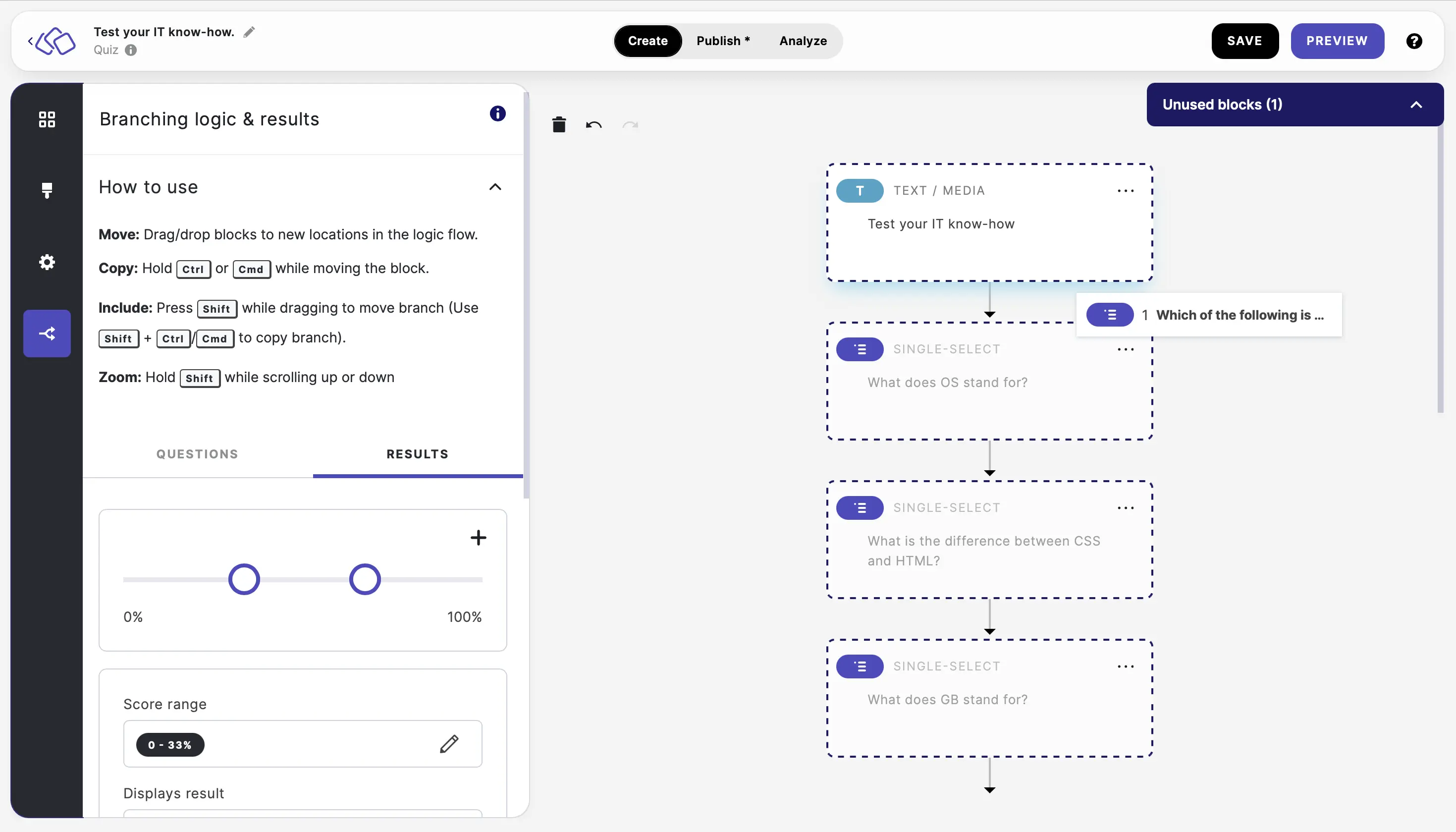Click the SAVE button
This screenshot has height=832, width=1456.
coord(1244,41)
